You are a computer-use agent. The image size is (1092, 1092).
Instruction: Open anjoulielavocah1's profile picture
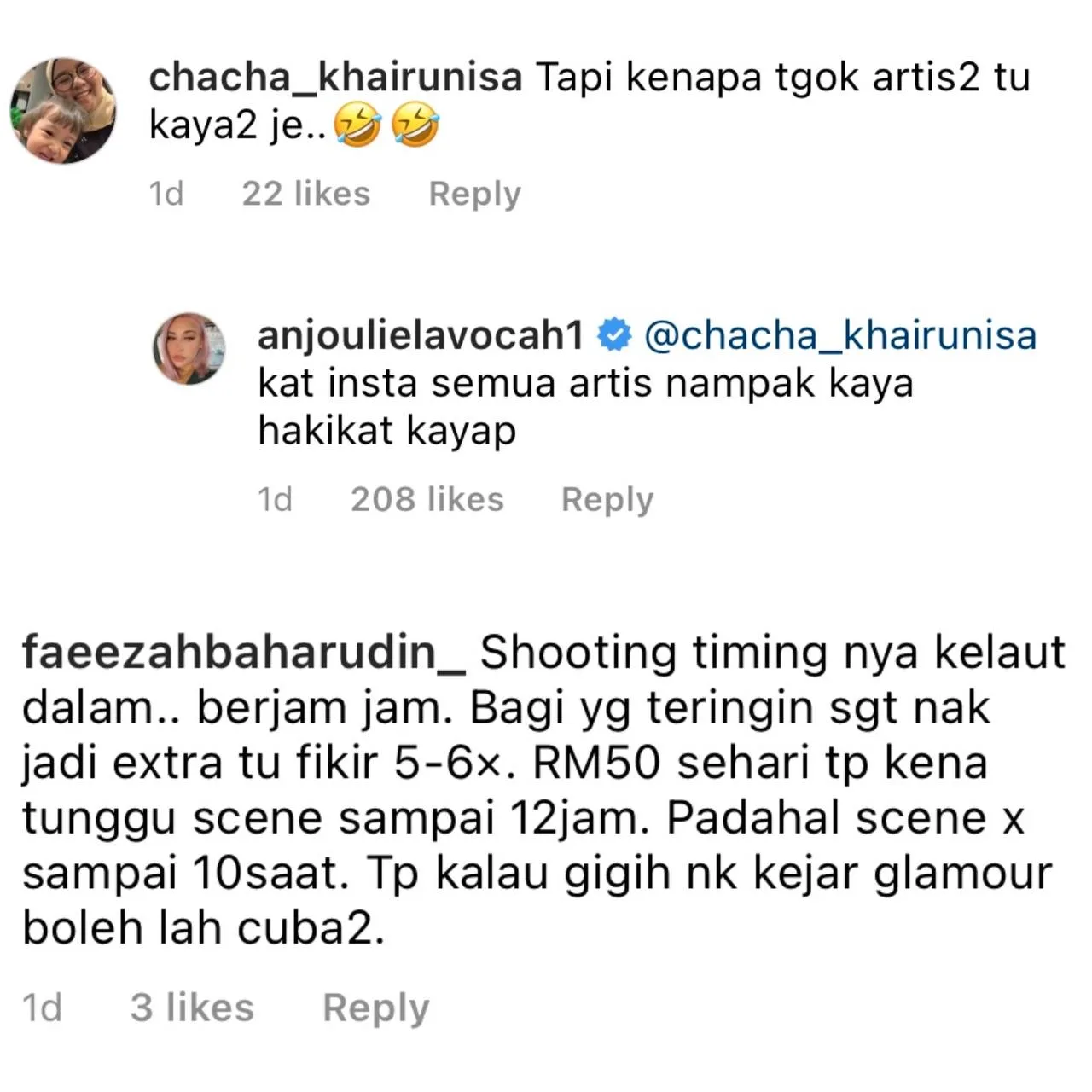coord(189,348)
